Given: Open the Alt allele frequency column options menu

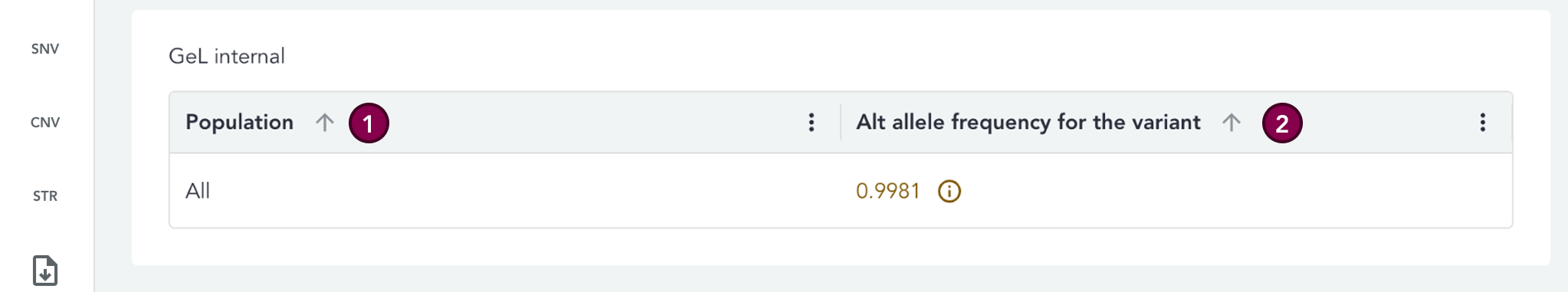Looking at the screenshot, I should 1483,123.
